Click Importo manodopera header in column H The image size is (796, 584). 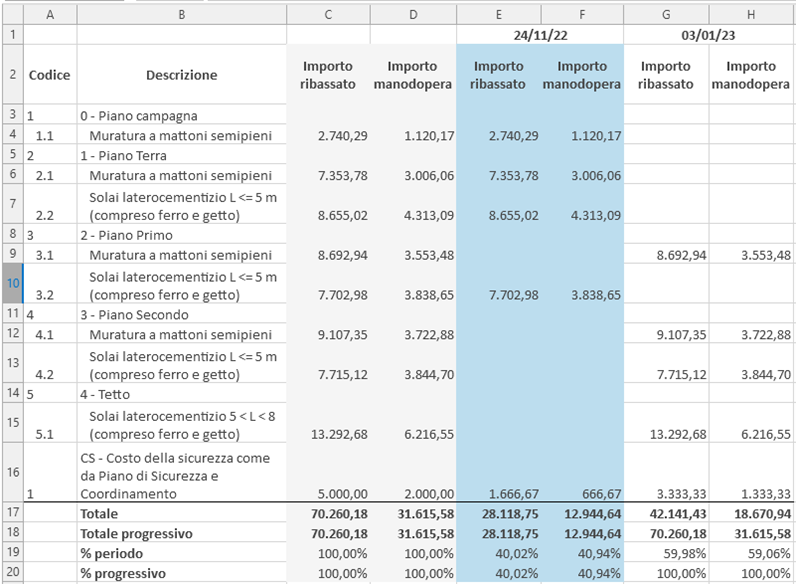pyautogui.click(x=751, y=75)
